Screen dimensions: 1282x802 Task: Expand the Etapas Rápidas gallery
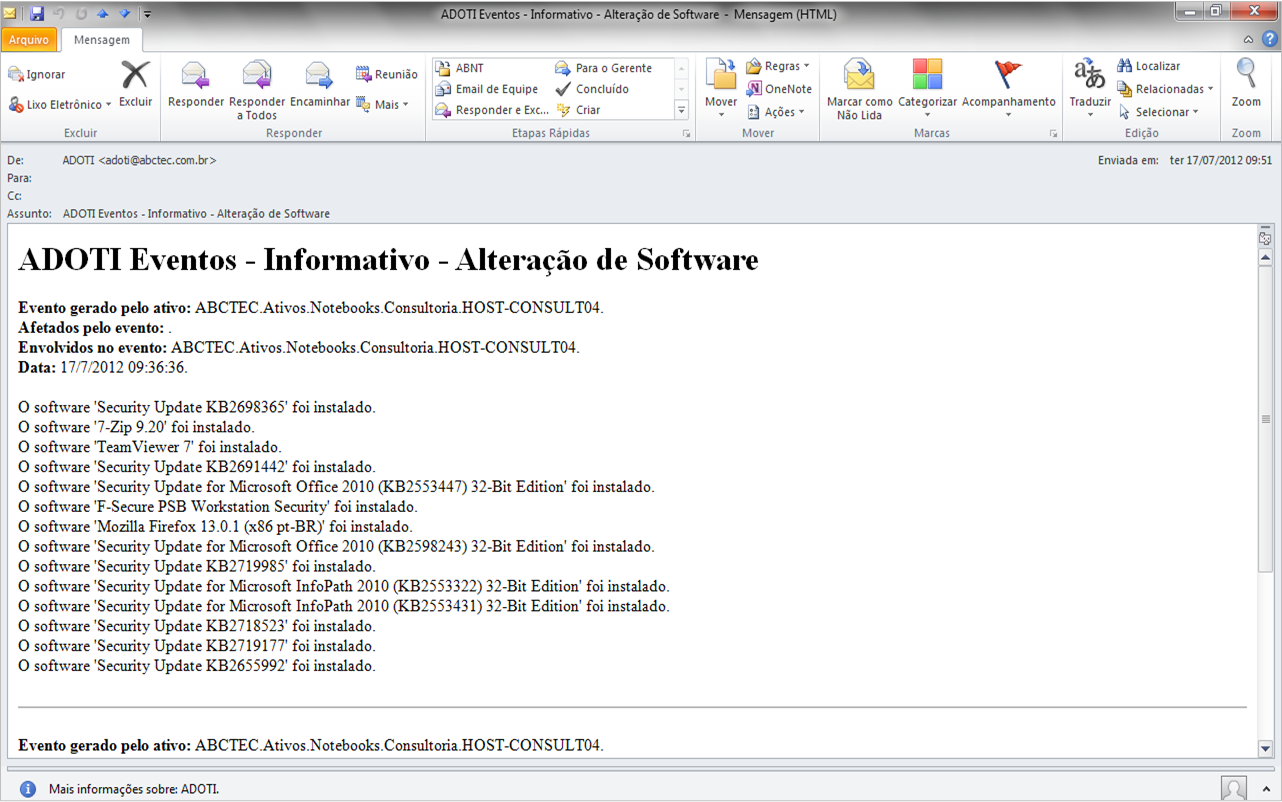point(682,110)
